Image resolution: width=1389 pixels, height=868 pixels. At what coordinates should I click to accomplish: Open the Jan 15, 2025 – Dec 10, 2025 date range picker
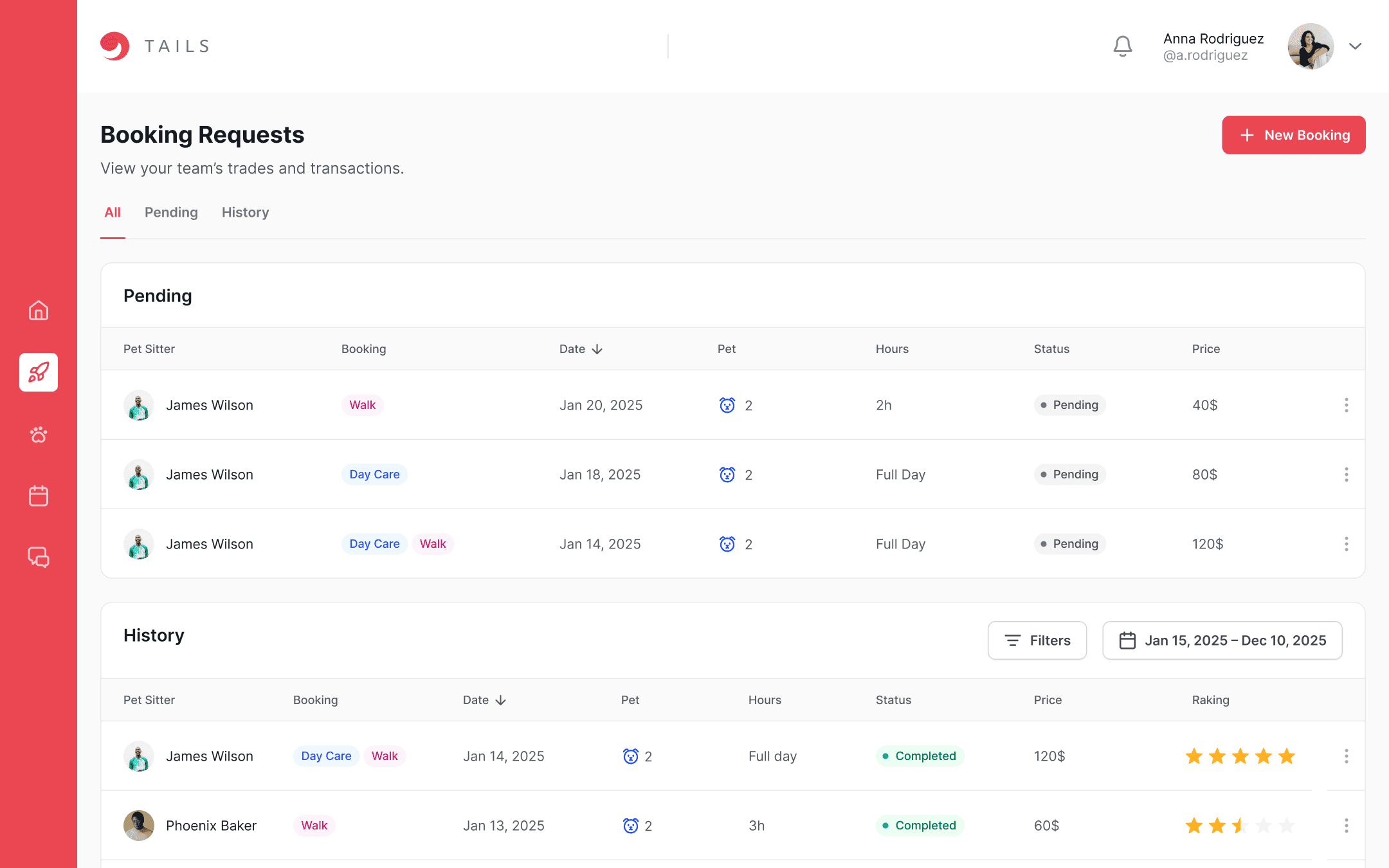[x=1222, y=640]
